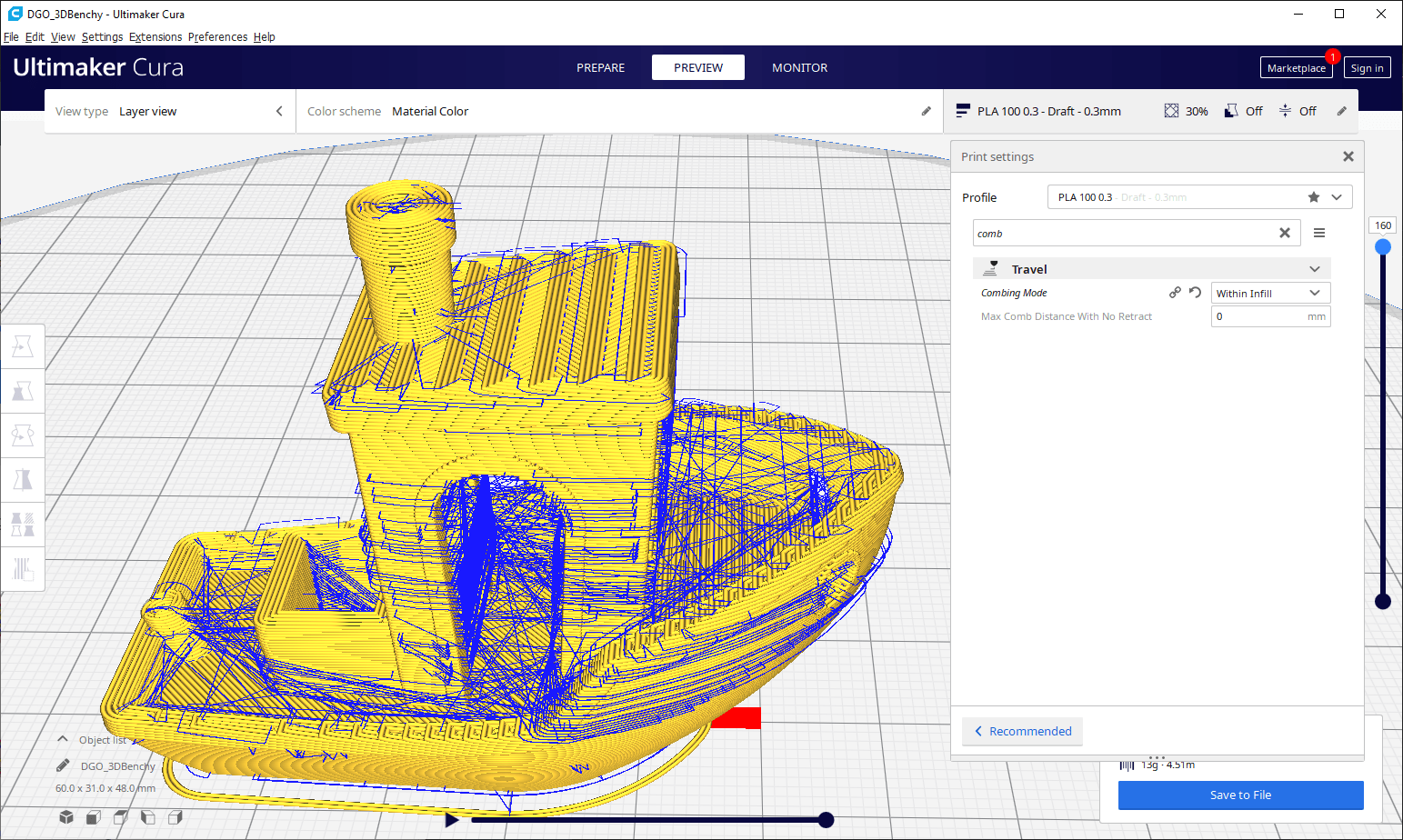Image resolution: width=1403 pixels, height=840 pixels.
Task: Click the upper layer slider handle at 160
Action: pos(1383,247)
